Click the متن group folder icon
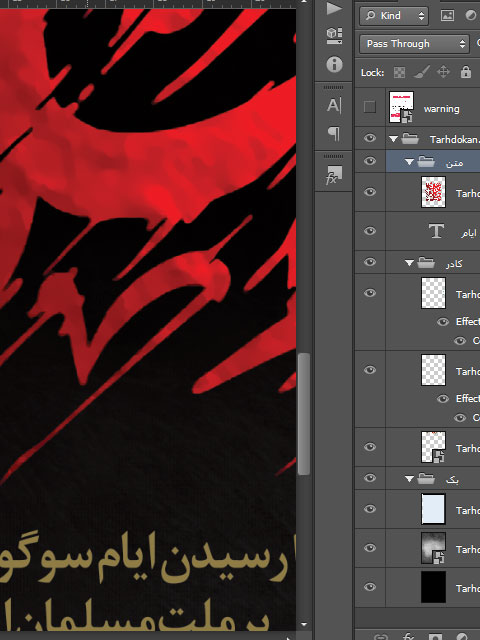 [x=426, y=162]
